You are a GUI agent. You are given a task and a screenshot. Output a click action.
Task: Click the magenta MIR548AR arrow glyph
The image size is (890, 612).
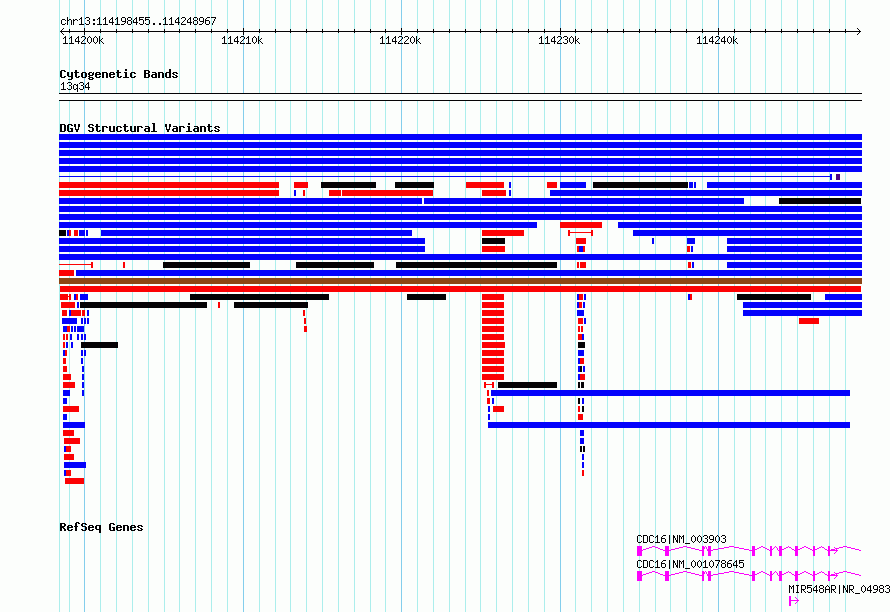coord(794,600)
